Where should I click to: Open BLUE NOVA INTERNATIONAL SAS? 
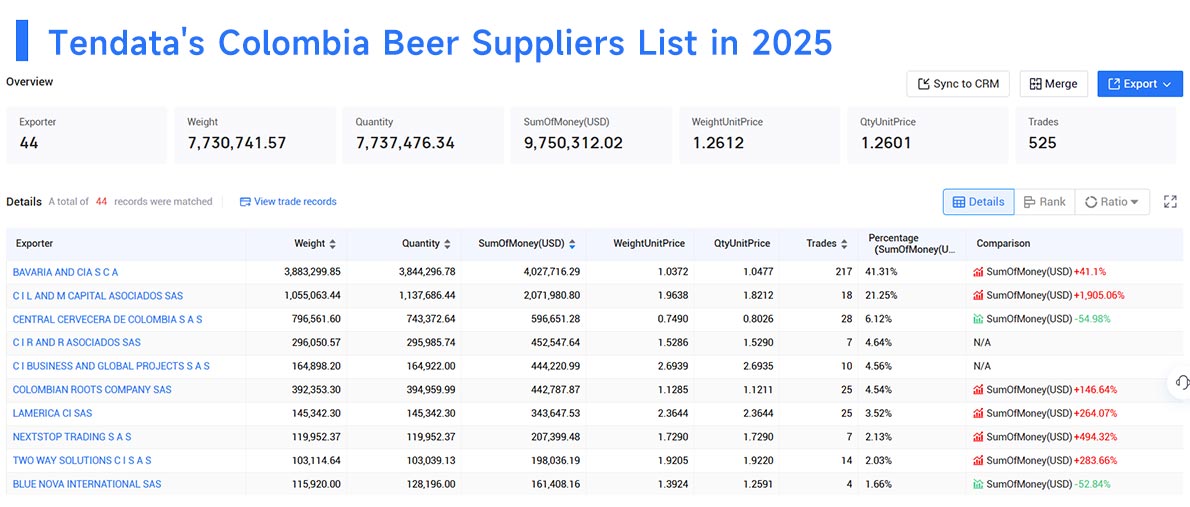point(87,483)
